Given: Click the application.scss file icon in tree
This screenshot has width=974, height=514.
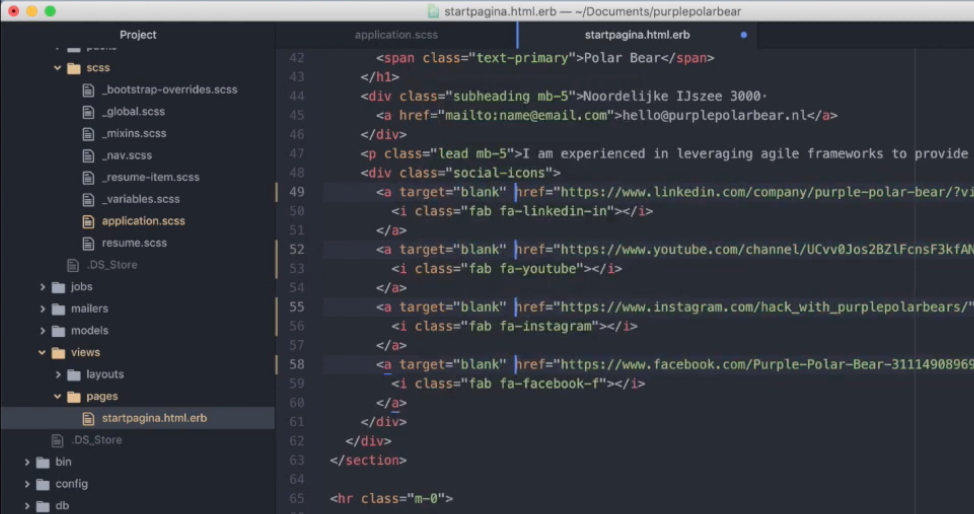Looking at the screenshot, I should 88,221.
